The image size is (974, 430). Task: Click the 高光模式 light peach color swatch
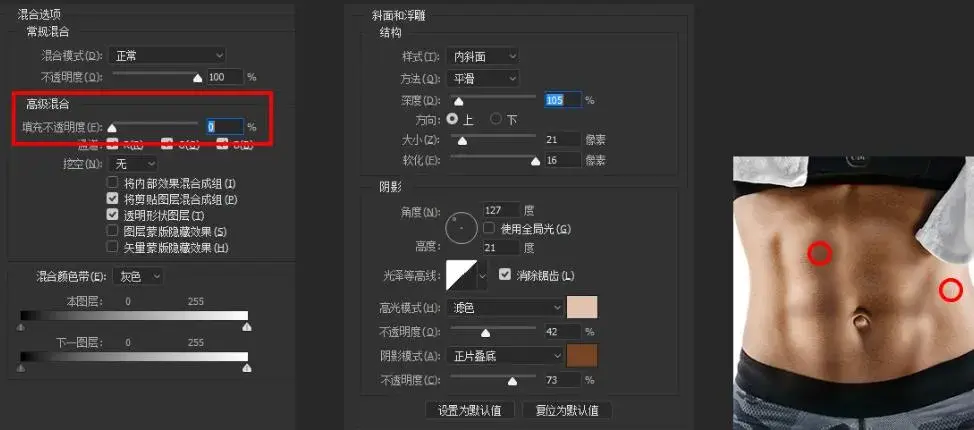[x=583, y=308]
